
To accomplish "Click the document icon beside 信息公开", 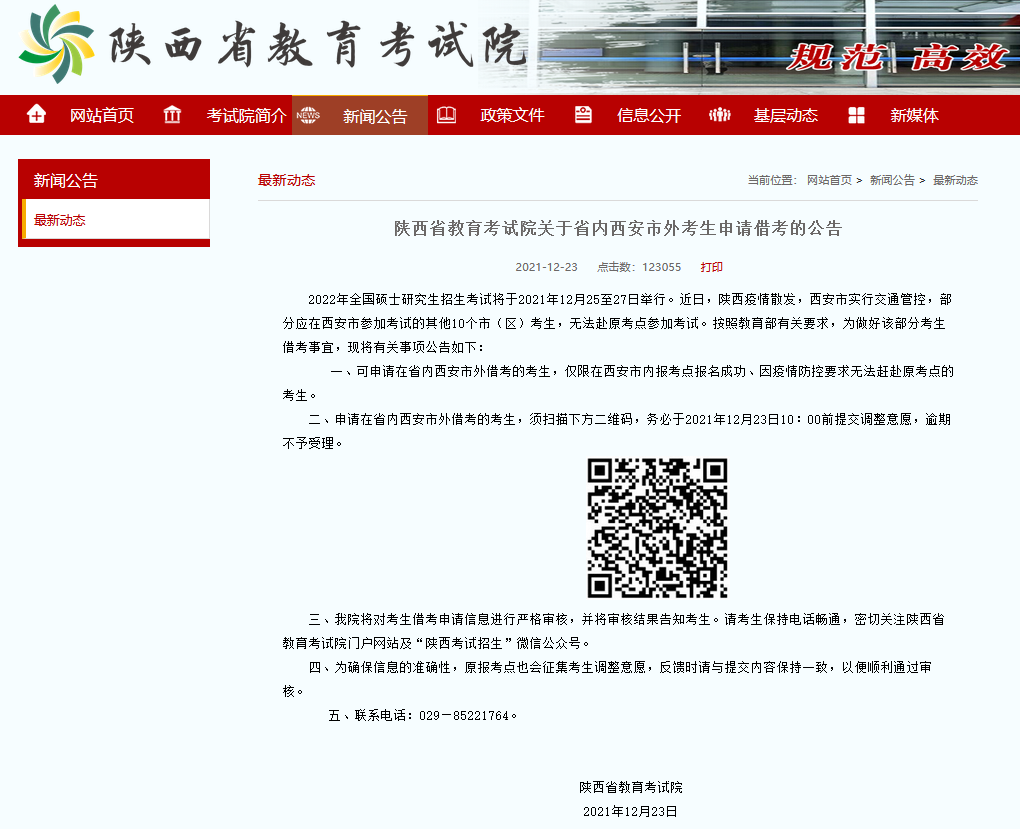I will coord(583,114).
